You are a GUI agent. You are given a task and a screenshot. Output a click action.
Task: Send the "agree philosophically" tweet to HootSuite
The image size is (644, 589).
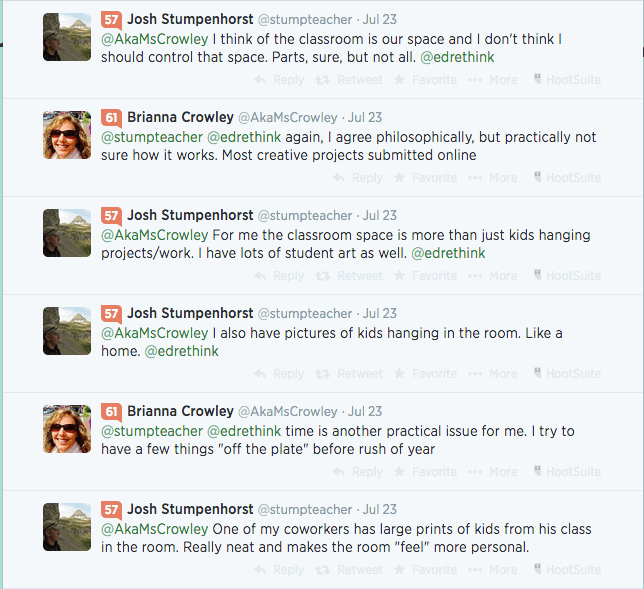(x=567, y=178)
